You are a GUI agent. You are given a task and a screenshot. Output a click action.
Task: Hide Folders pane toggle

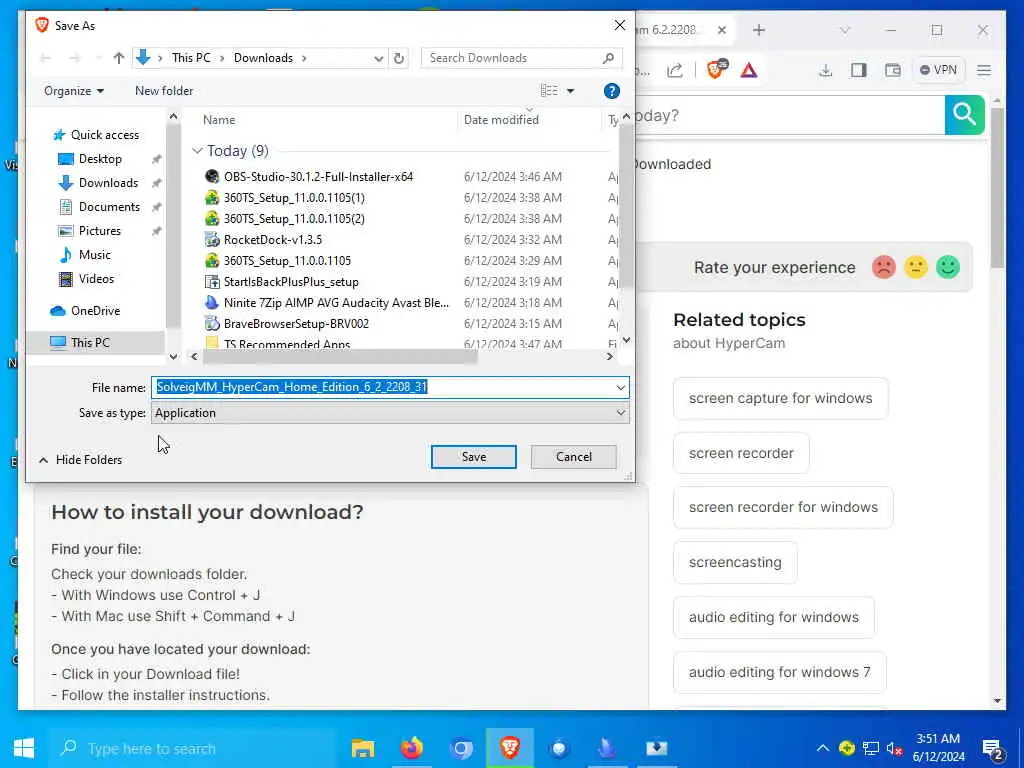coord(80,460)
